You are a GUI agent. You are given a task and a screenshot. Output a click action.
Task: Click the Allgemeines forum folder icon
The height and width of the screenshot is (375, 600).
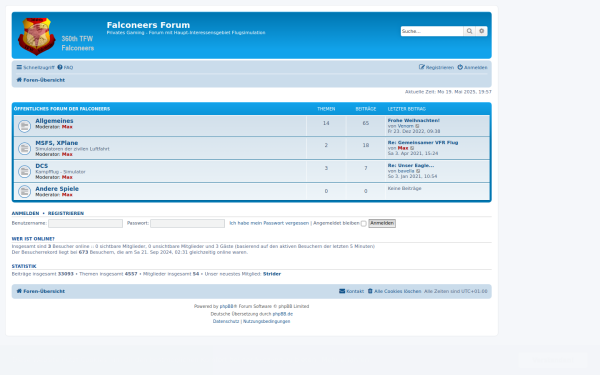[x=24, y=126]
